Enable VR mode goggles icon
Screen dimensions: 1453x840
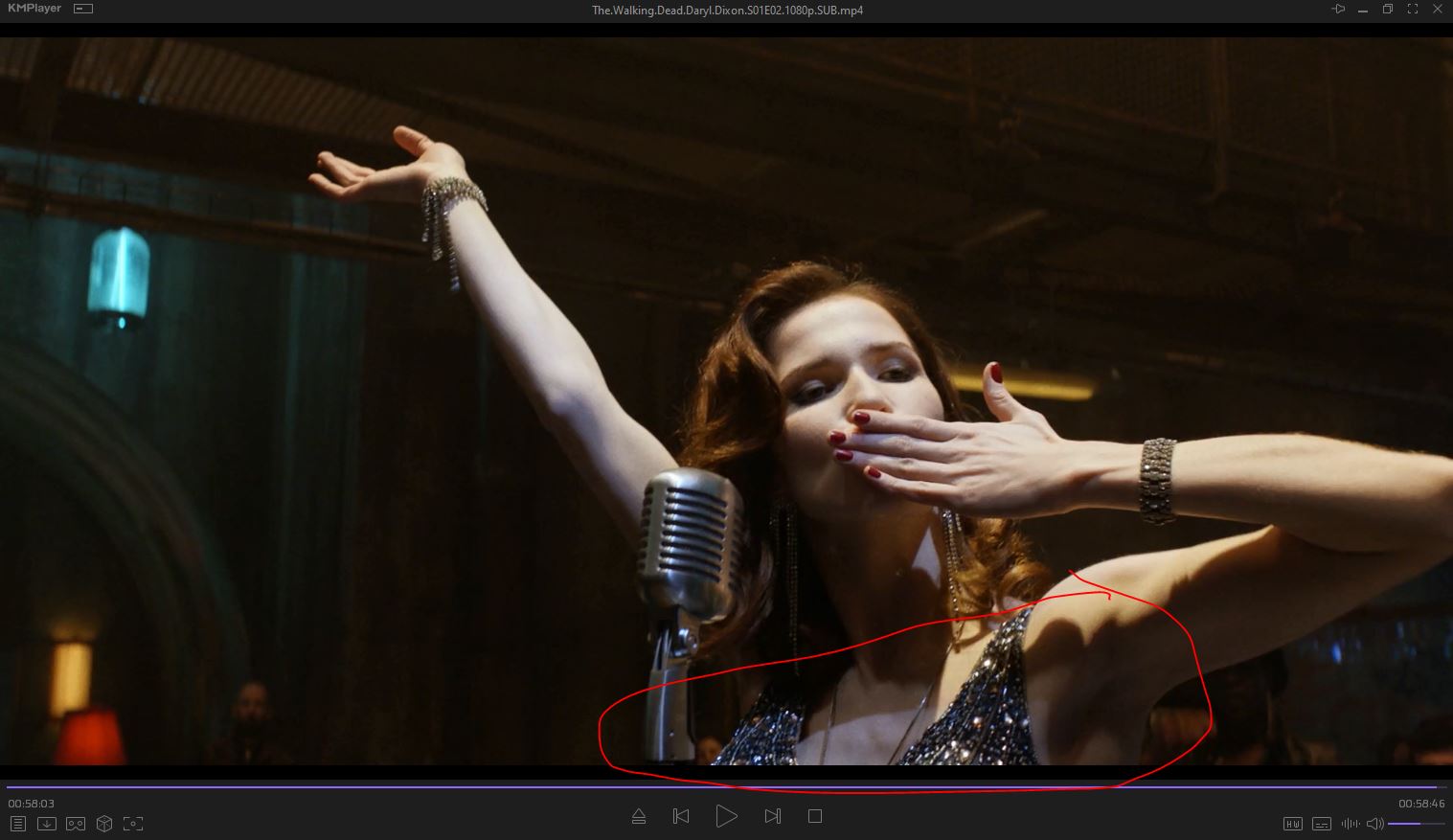pos(76,824)
